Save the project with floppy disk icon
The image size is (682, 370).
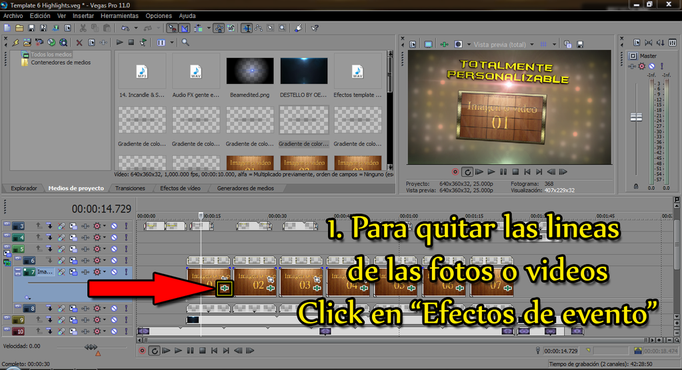[31, 28]
